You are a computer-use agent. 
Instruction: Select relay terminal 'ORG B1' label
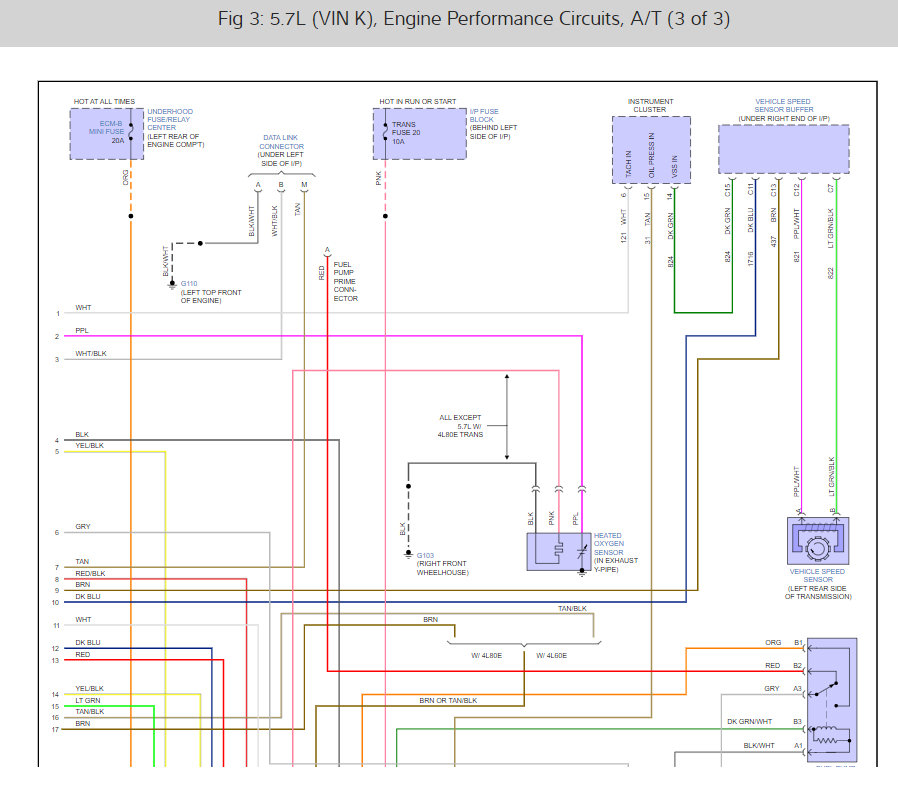[x=783, y=643]
